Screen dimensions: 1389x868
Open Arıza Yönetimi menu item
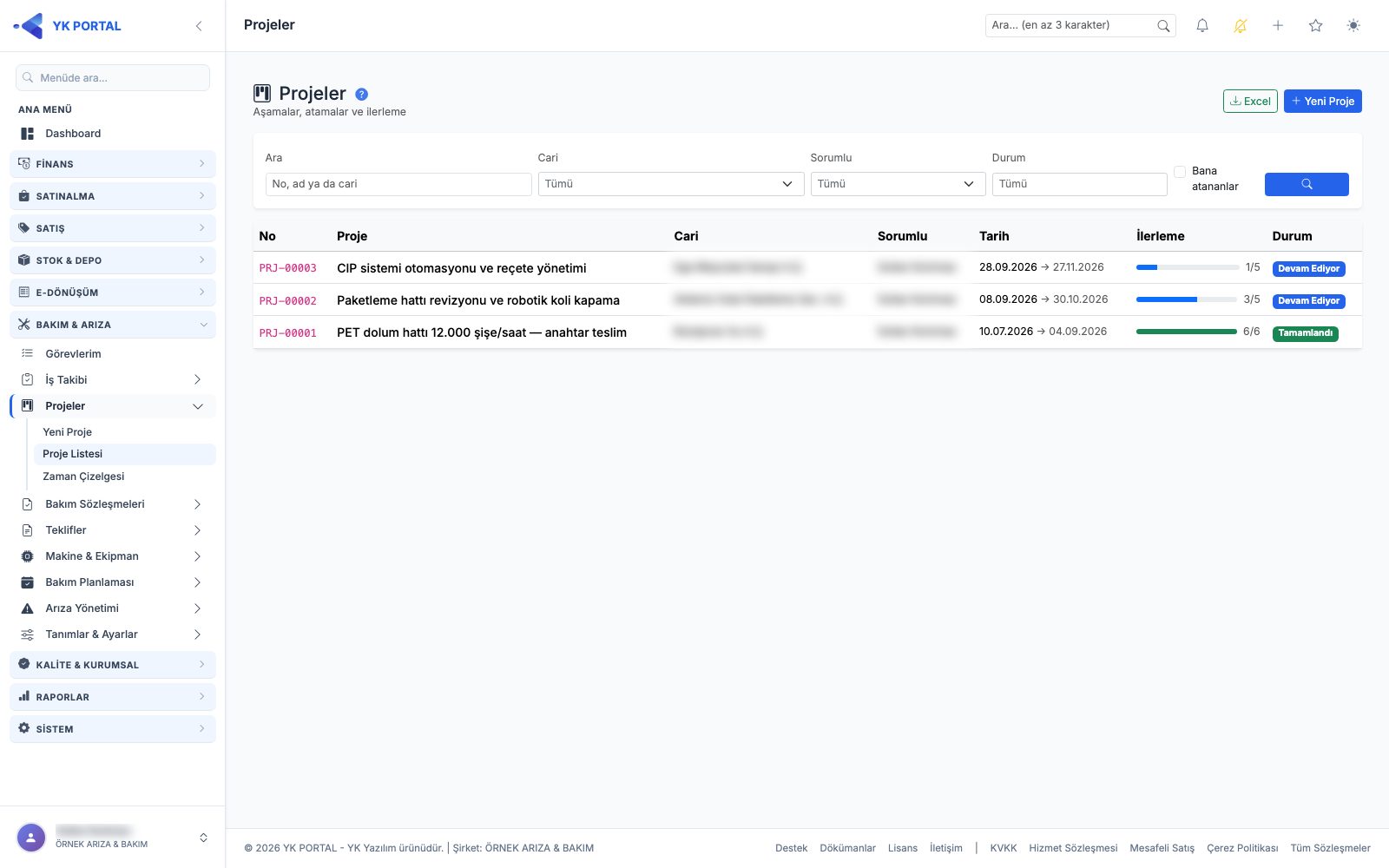113,608
